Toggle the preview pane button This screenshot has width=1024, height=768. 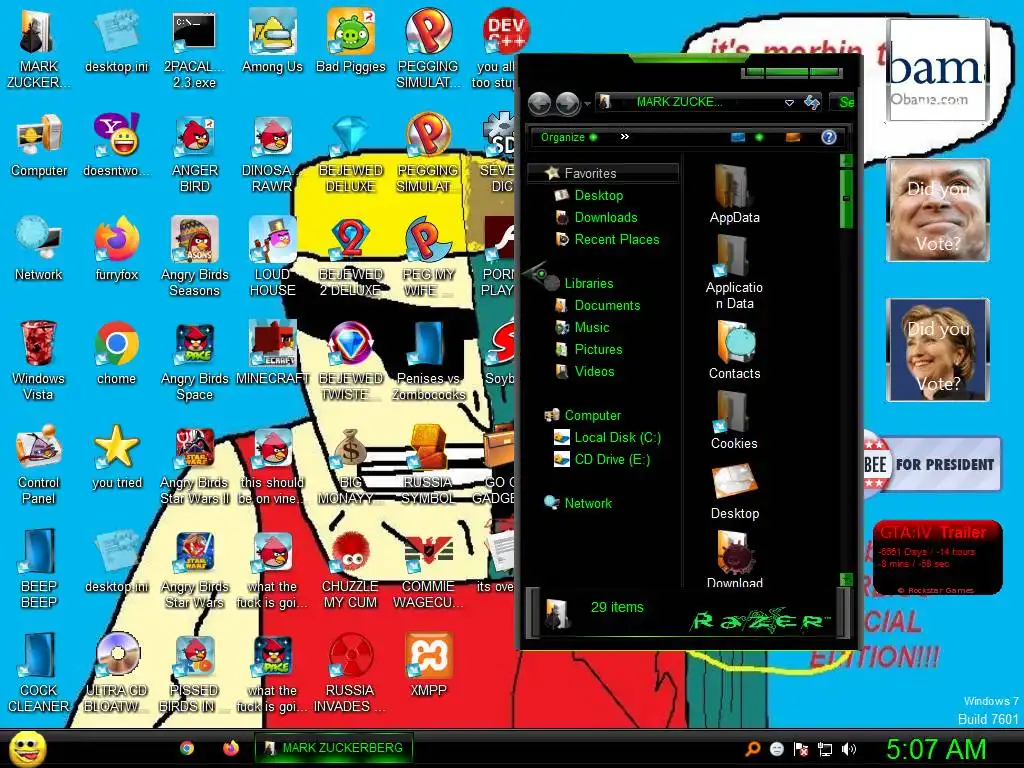point(793,137)
